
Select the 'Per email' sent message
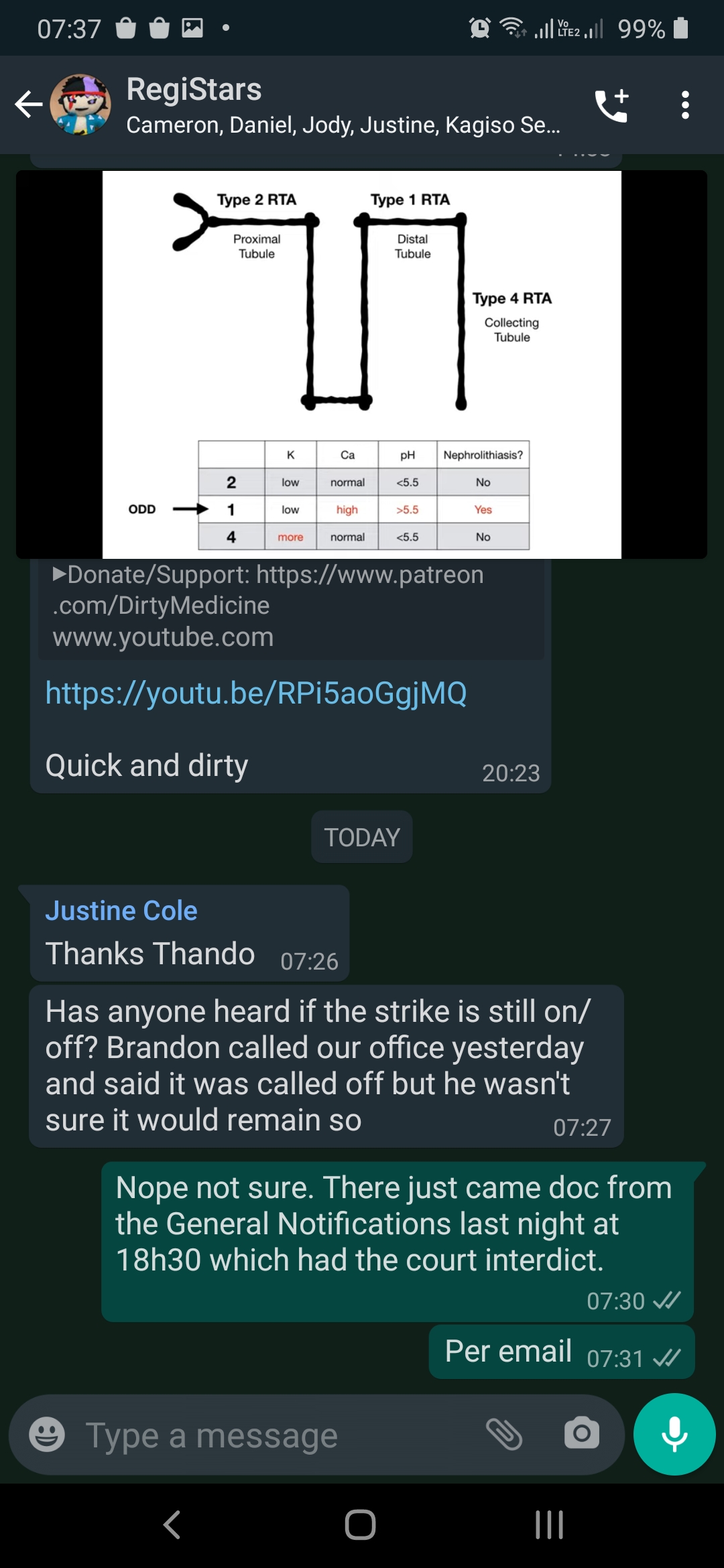pyautogui.click(x=562, y=1352)
